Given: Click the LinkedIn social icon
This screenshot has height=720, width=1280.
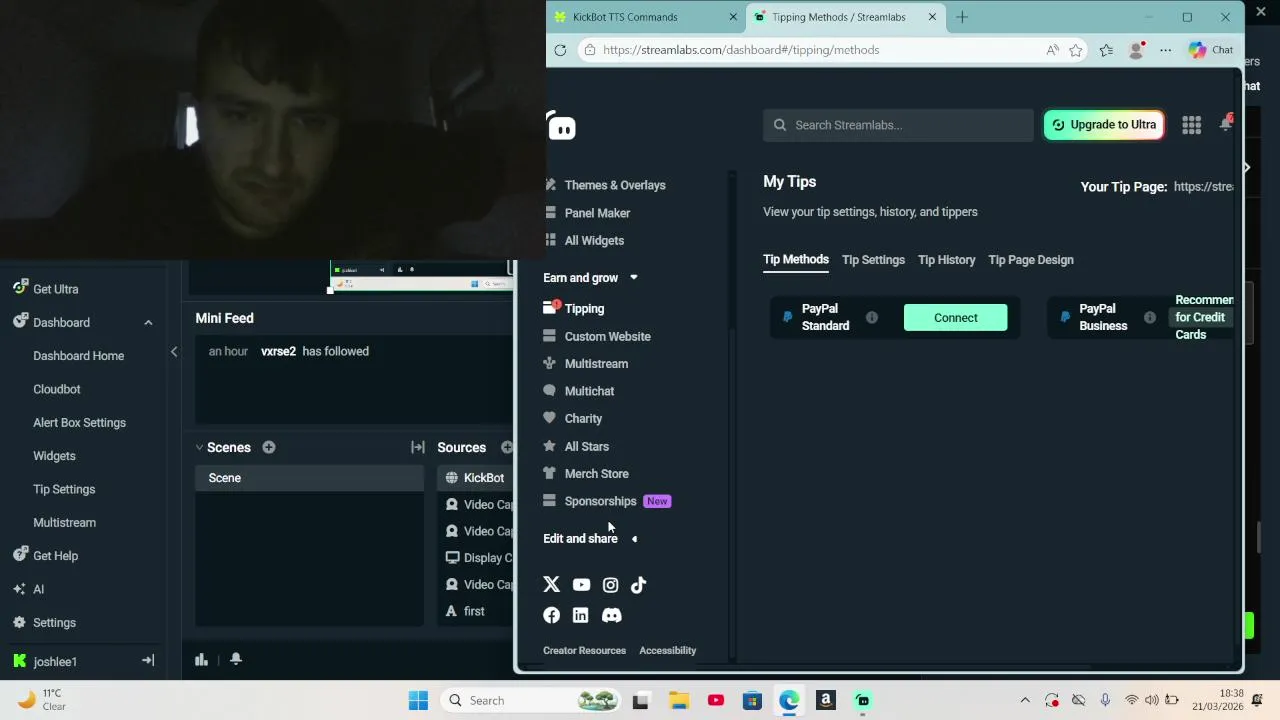Looking at the screenshot, I should [x=580, y=615].
